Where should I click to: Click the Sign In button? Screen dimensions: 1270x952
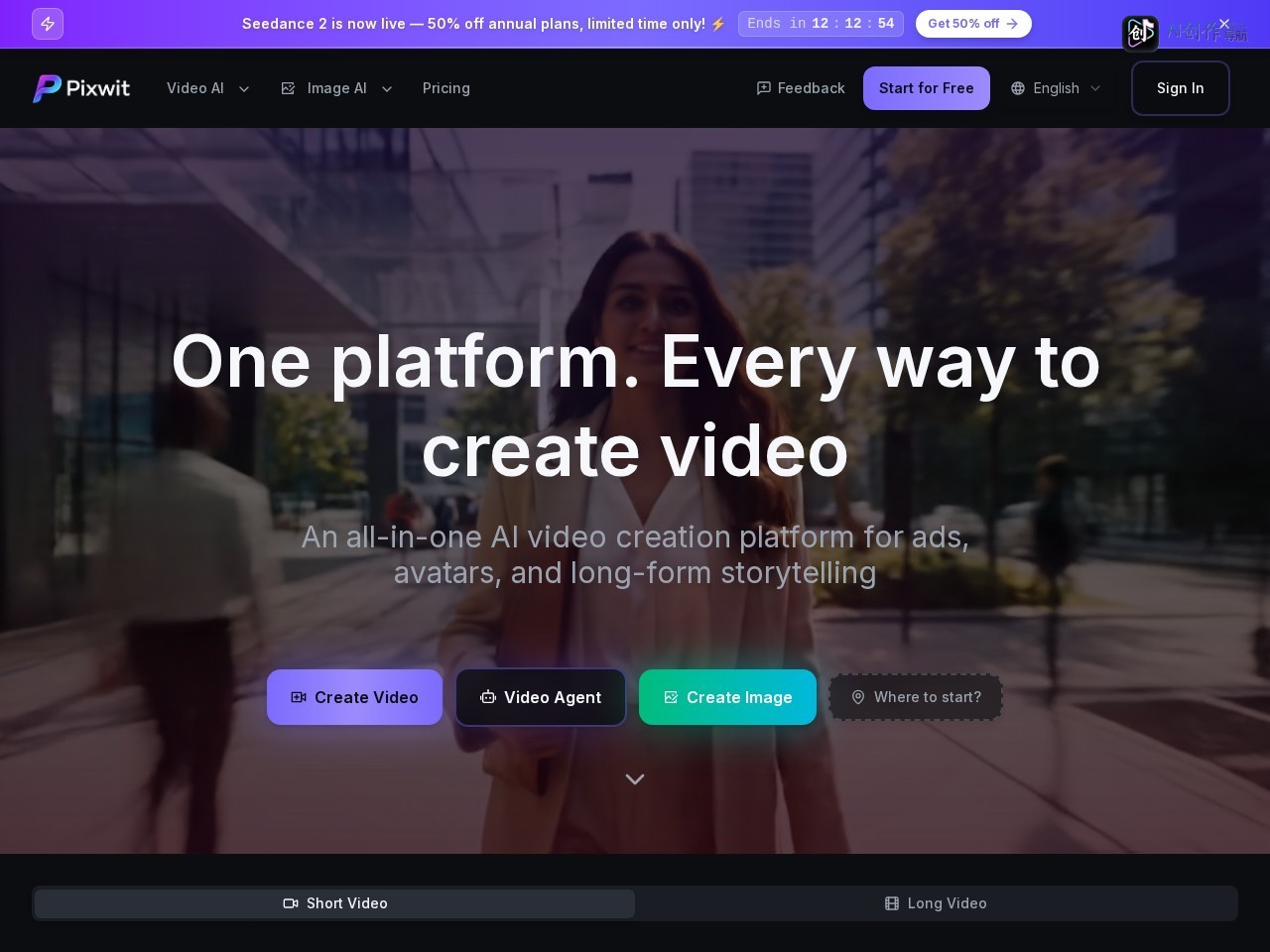pyautogui.click(x=1181, y=88)
